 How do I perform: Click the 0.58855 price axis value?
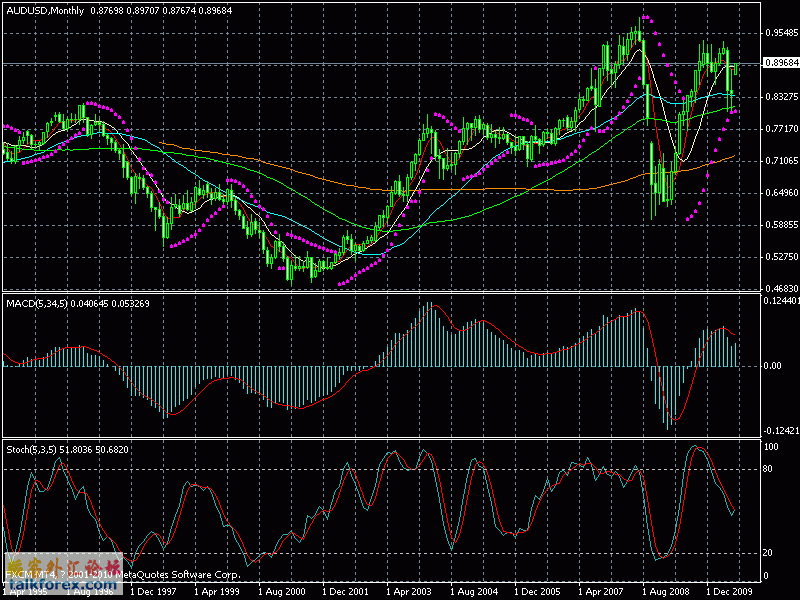[782, 224]
